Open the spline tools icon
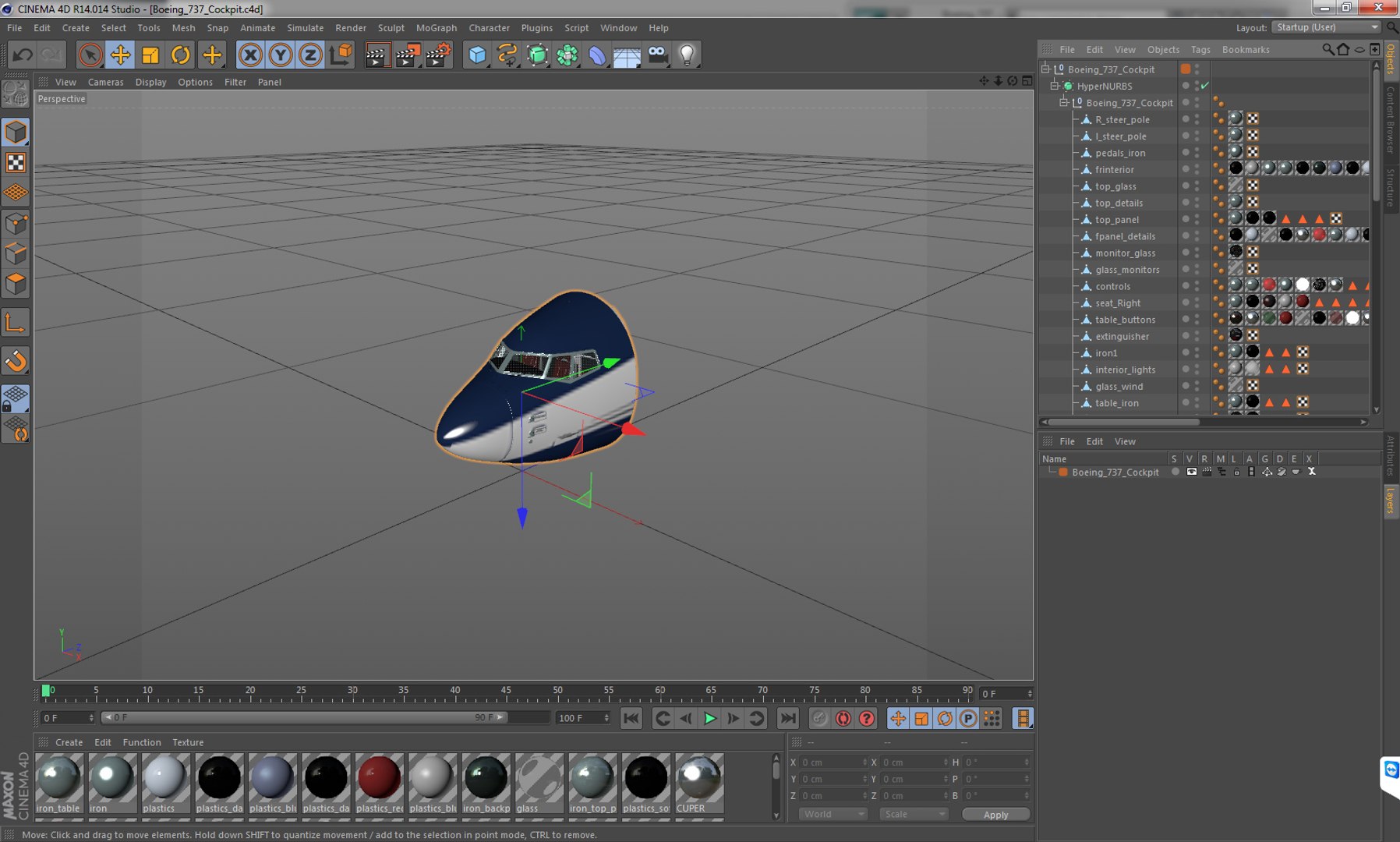1400x842 pixels. 507,55
